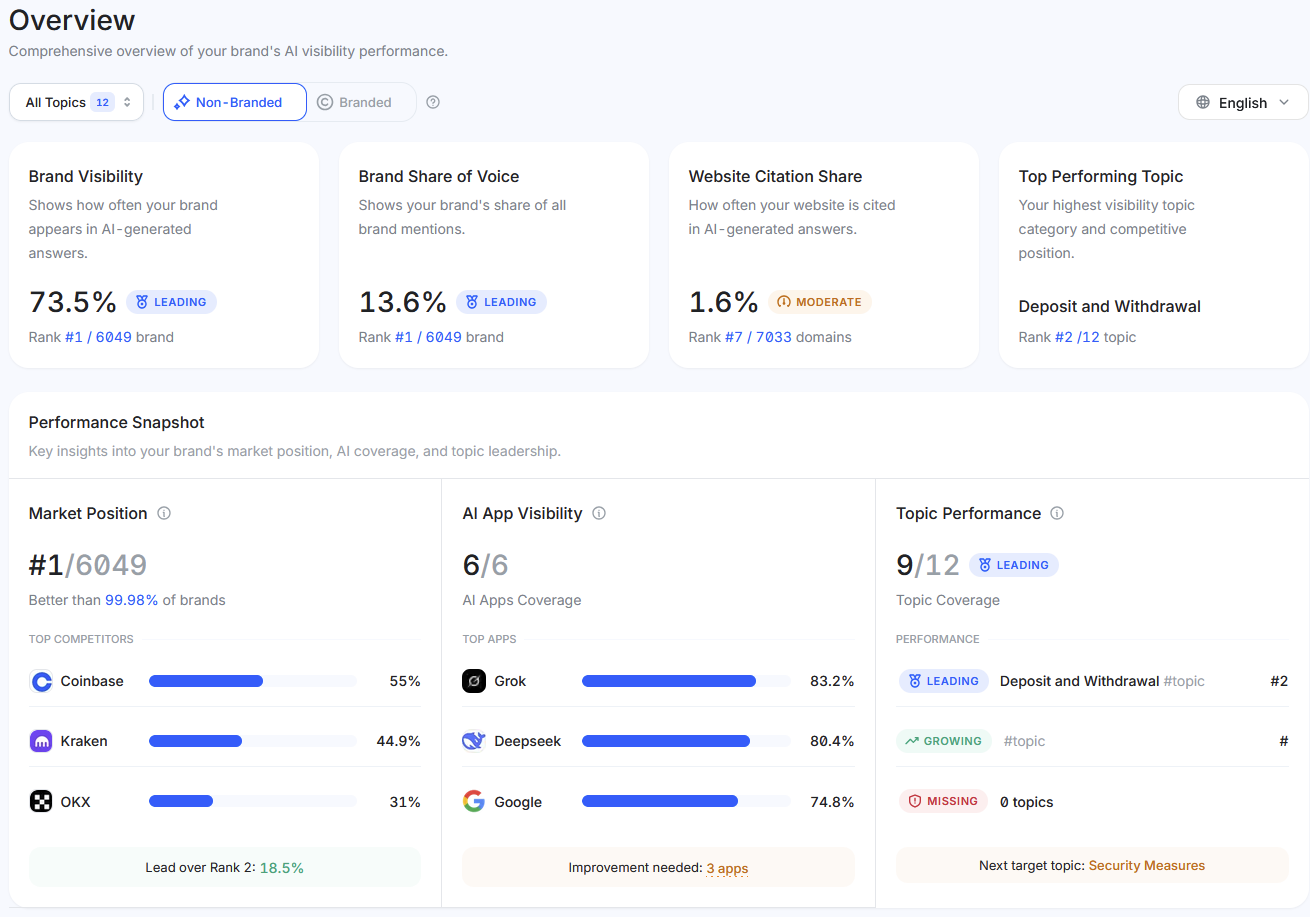The image size is (1310, 917).
Task: Select the Google app icon
Action: click(474, 801)
